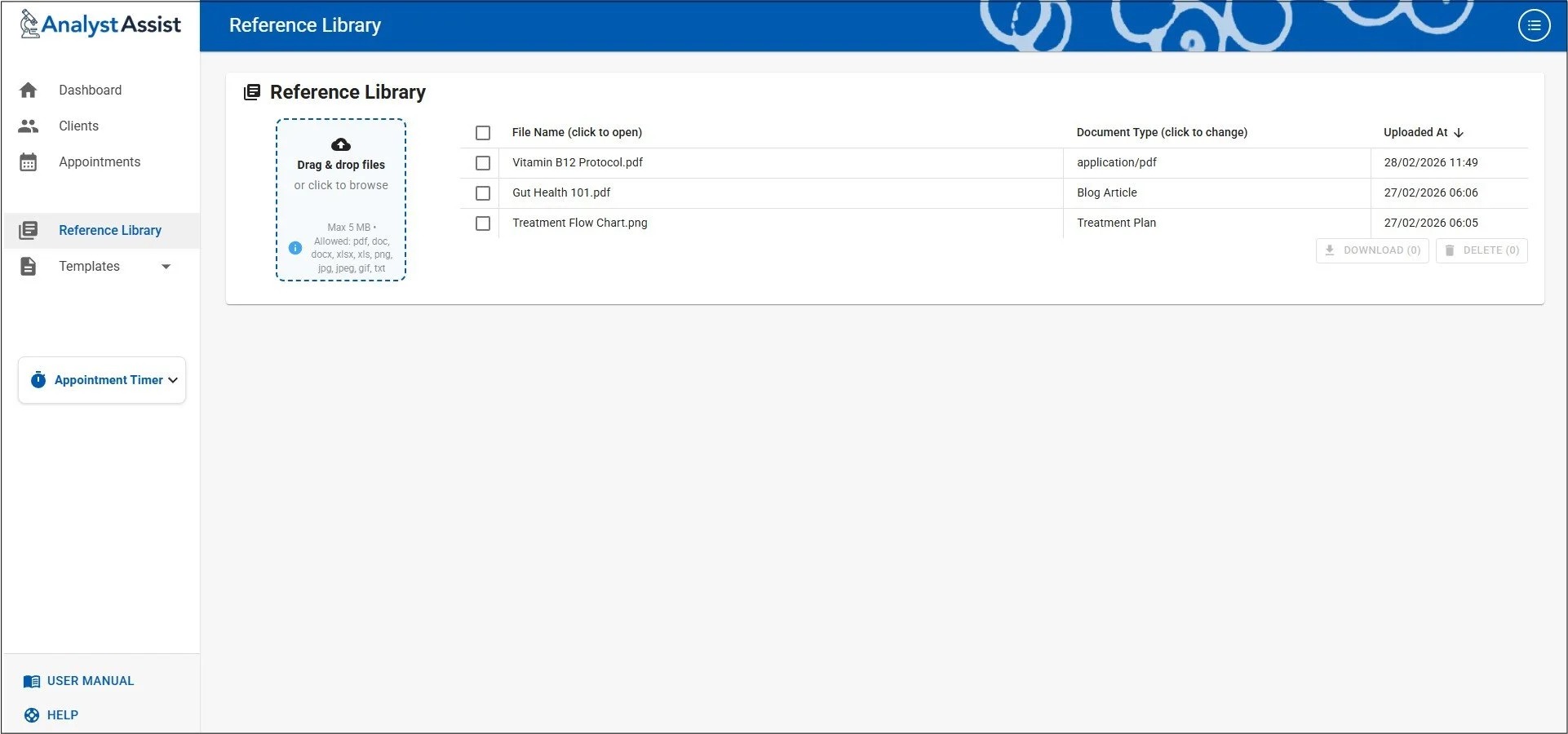Screen dimensions: 1568x734
Task: Sort by the File Name column header
Action: pyautogui.click(x=577, y=132)
